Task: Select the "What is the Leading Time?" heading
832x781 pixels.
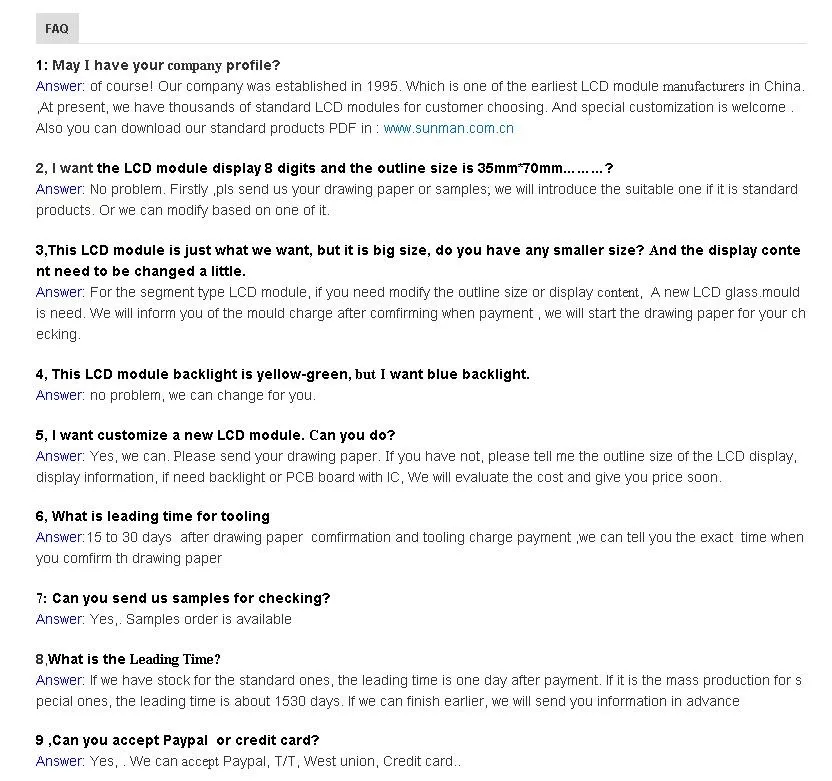Action: coord(128,659)
